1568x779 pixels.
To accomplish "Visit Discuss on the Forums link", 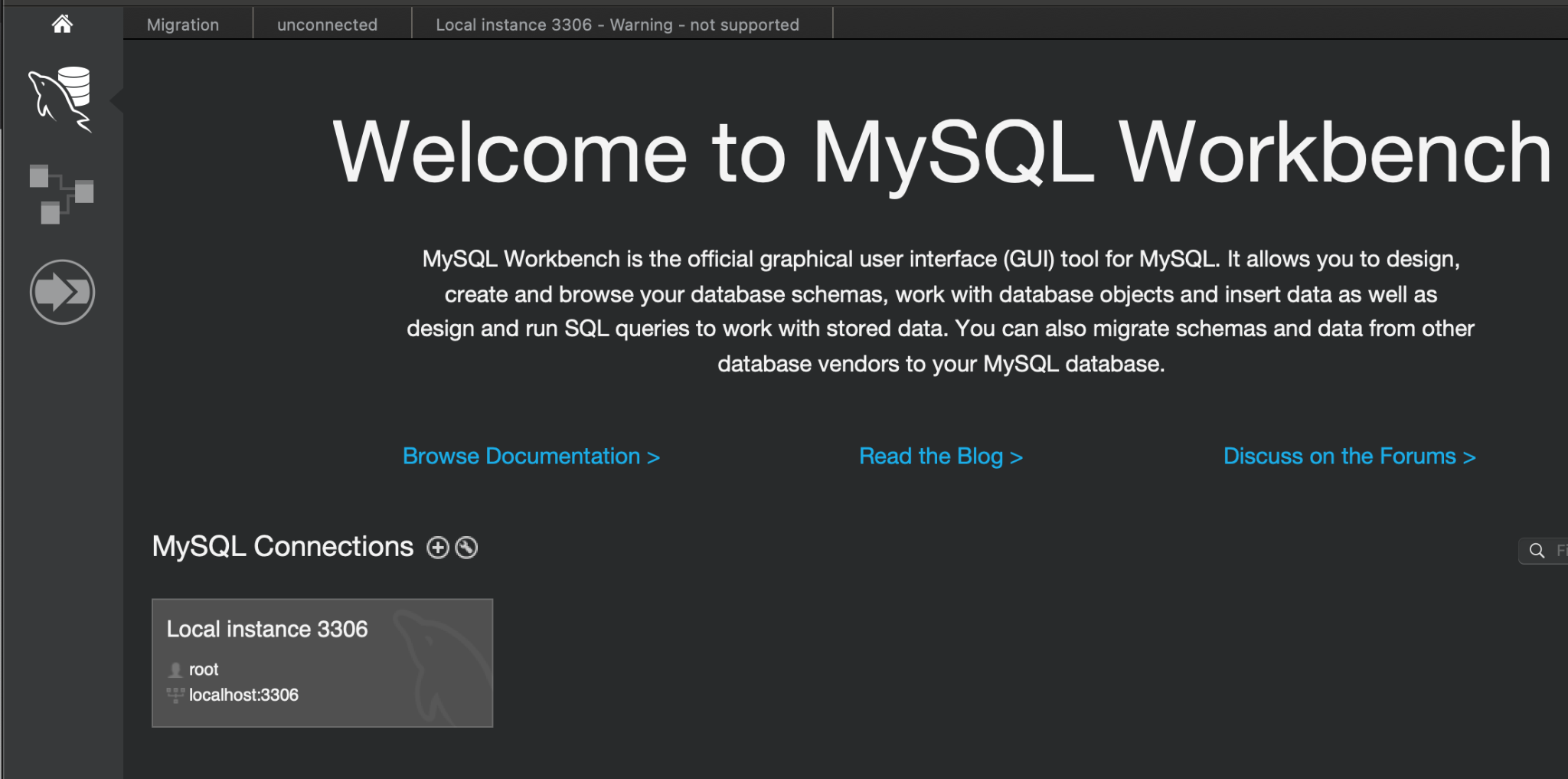I will coord(1349,457).
